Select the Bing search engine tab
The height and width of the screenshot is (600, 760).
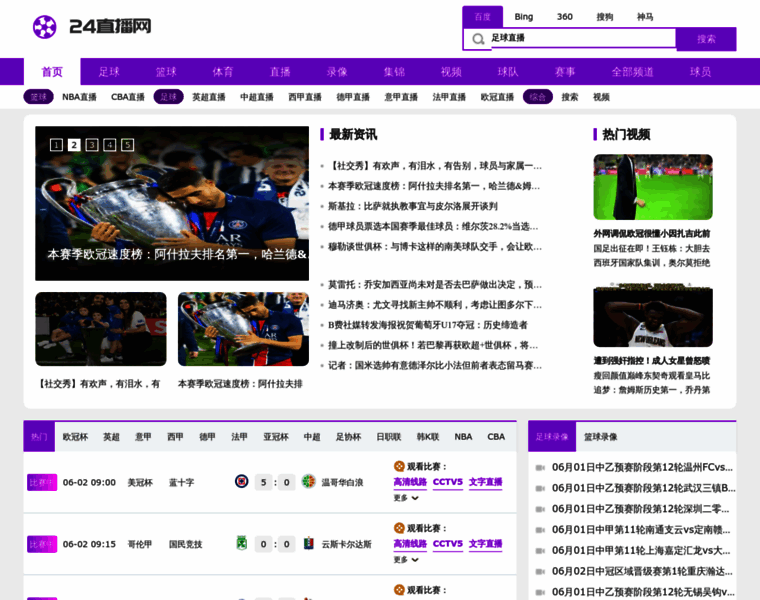(523, 17)
